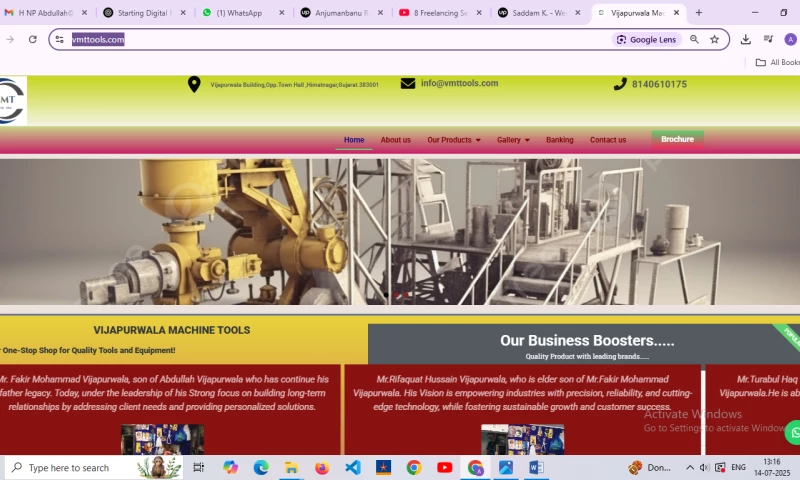Open the ENG language indicator
Screen dimensions: 800x480
point(738,467)
